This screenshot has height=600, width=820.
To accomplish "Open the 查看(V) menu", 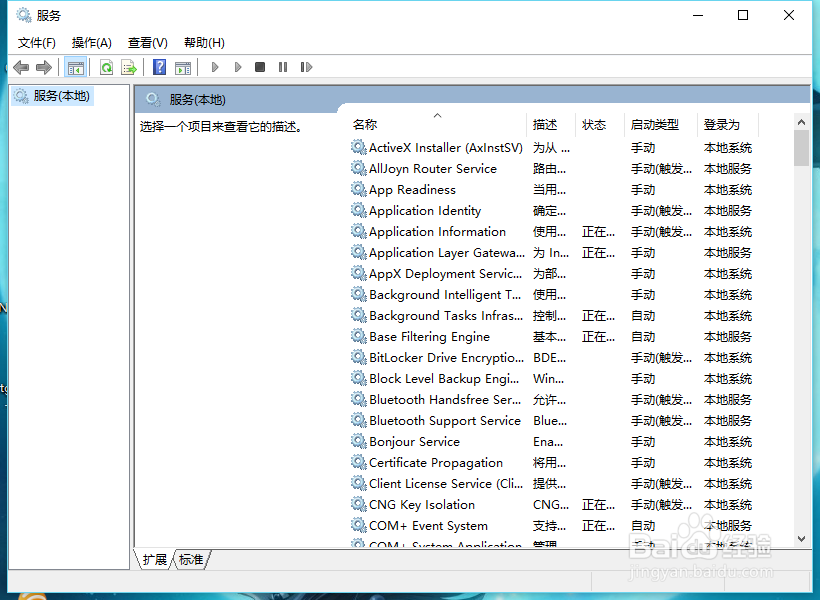I will coord(147,42).
